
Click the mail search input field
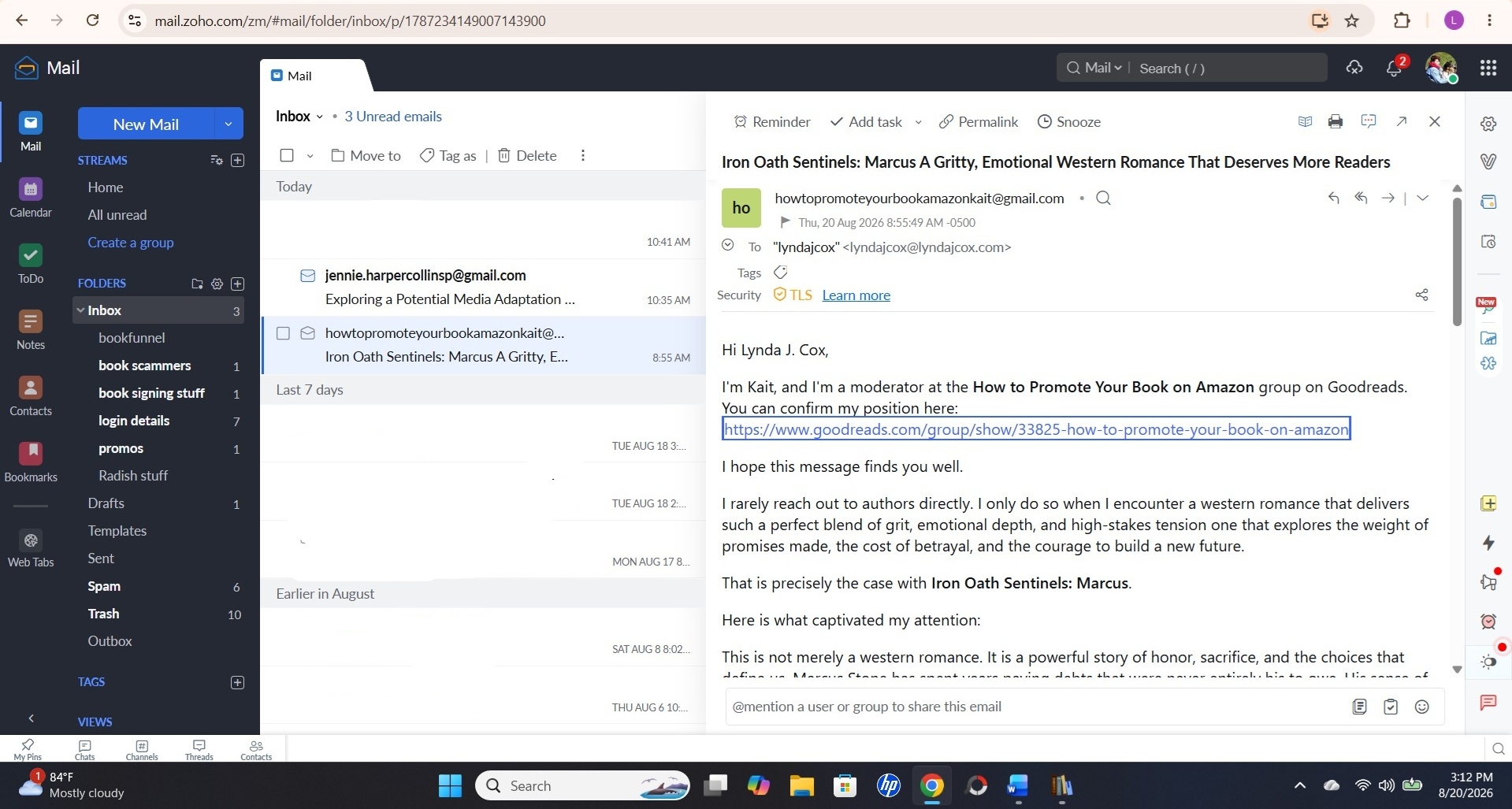(x=1229, y=69)
